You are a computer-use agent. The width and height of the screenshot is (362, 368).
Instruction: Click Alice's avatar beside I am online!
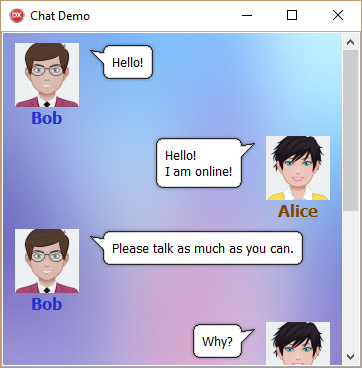(x=298, y=168)
